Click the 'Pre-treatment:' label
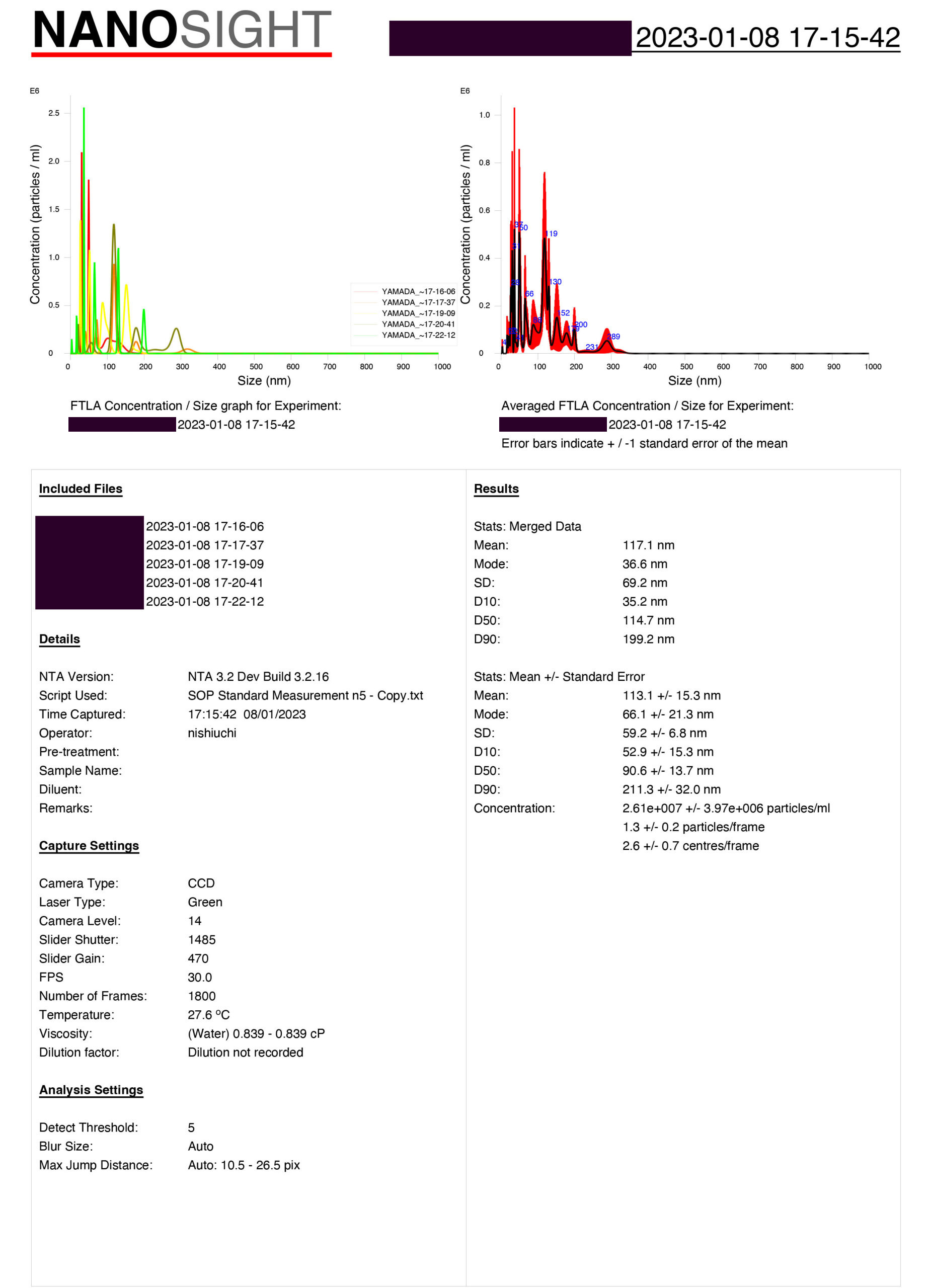 (x=79, y=751)
